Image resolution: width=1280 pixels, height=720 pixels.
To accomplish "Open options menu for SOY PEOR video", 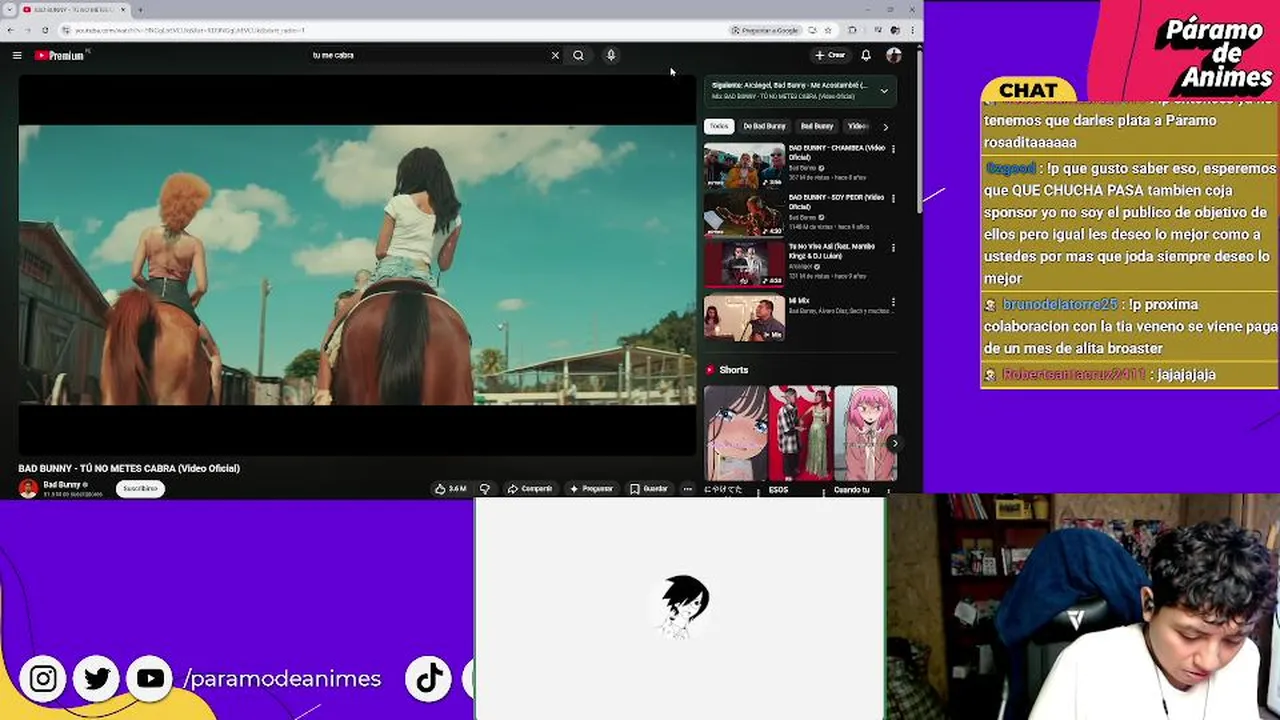I will [893, 198].
